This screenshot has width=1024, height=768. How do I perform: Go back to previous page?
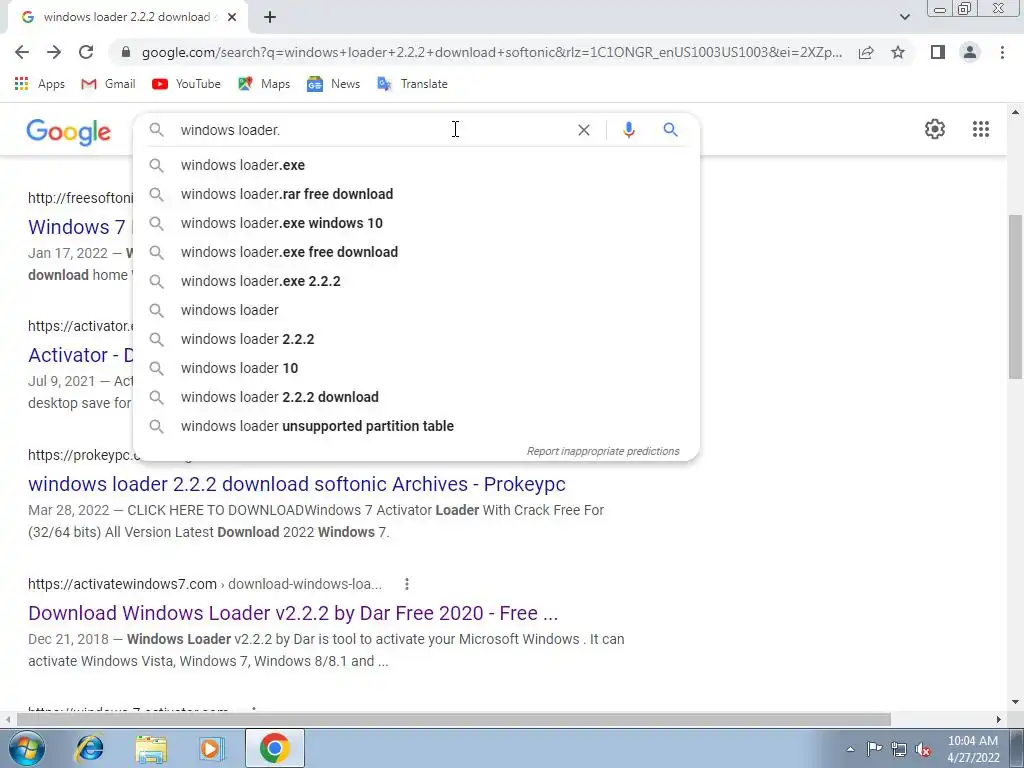22,52
